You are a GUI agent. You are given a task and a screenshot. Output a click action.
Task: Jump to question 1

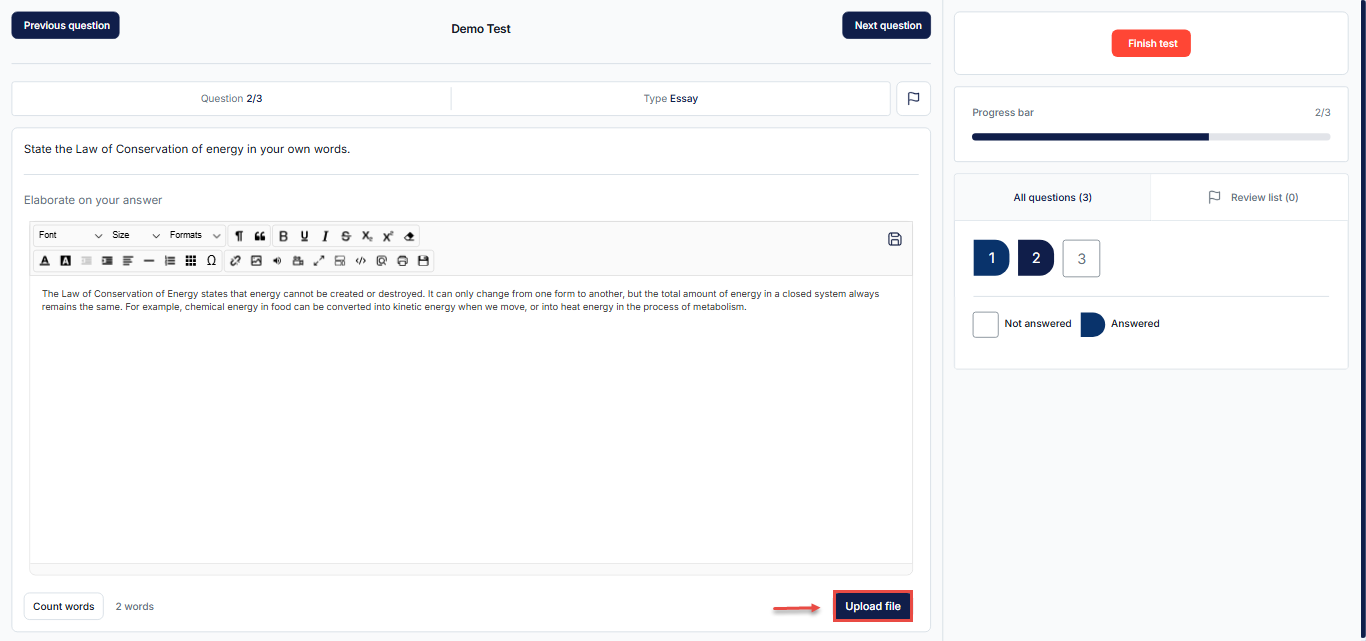pos(991,258)
